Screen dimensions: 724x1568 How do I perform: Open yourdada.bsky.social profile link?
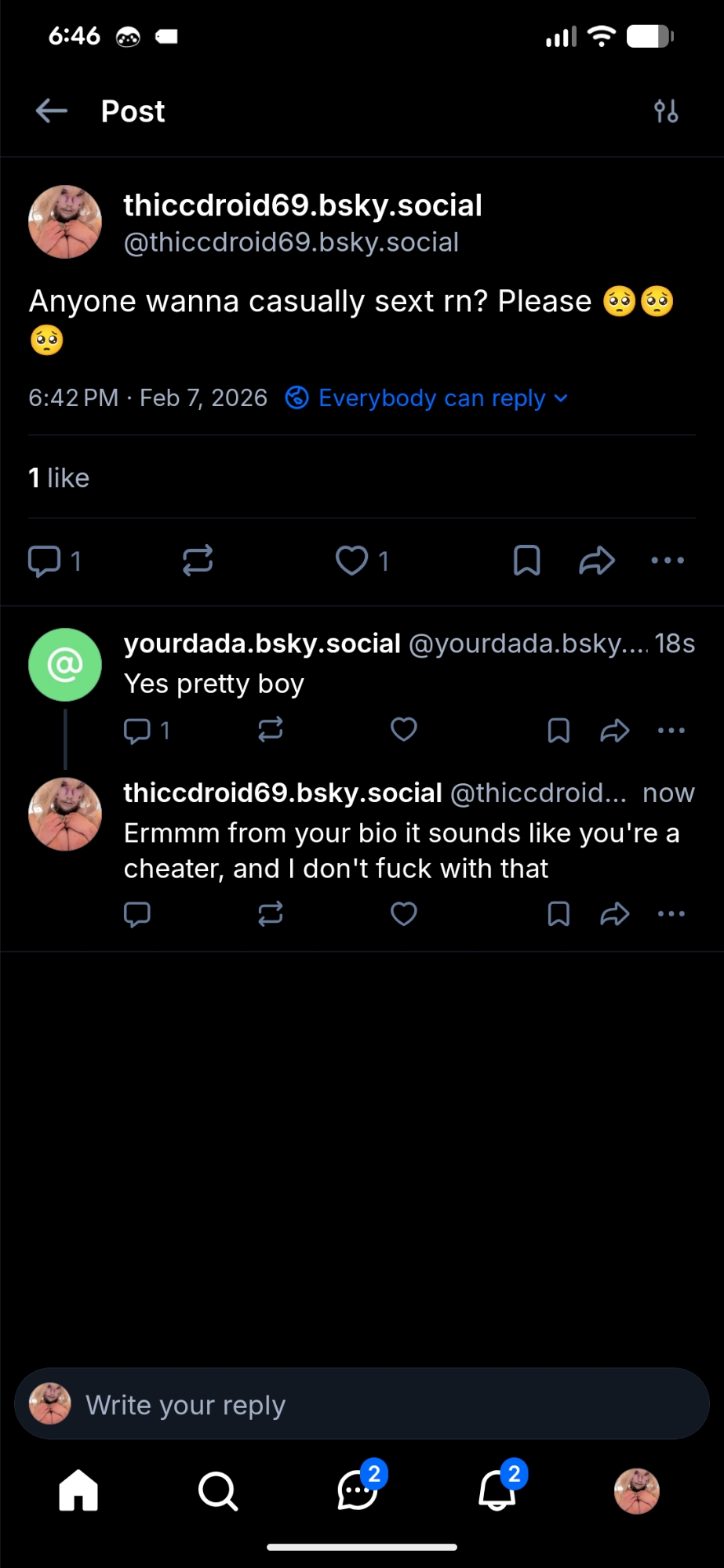[262, 644]
